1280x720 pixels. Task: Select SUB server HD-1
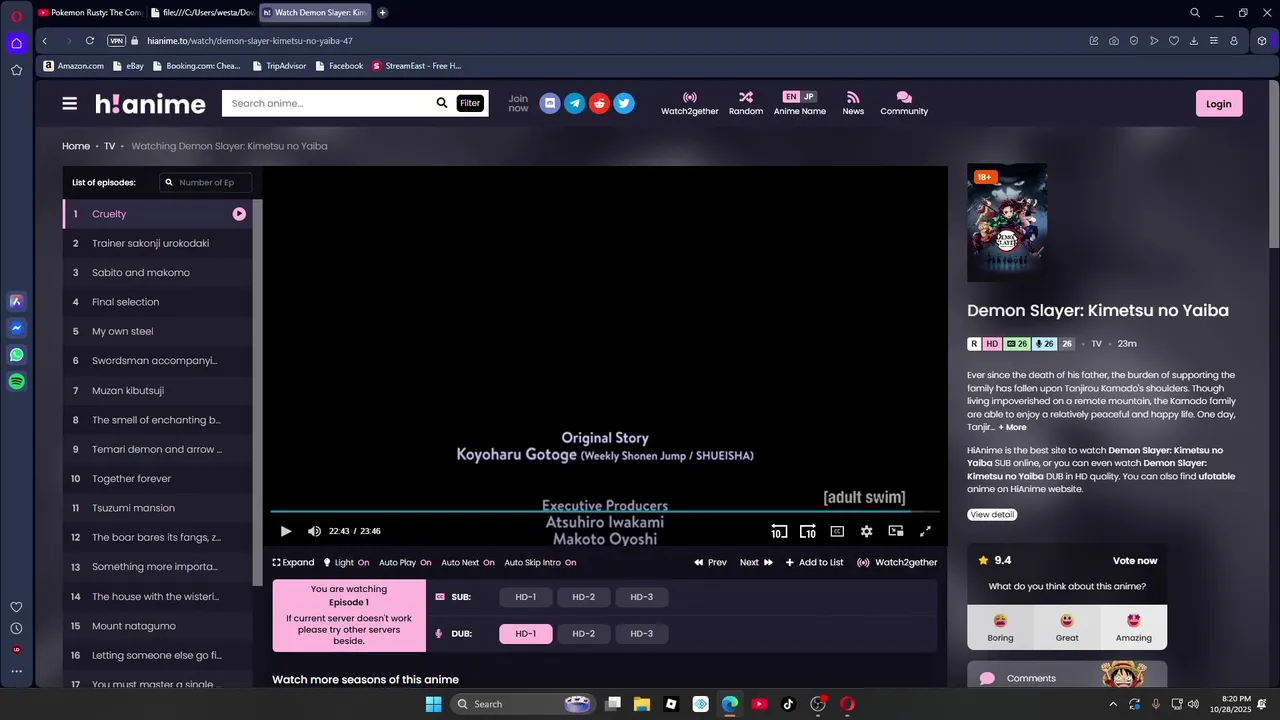(x=526, y=597)
